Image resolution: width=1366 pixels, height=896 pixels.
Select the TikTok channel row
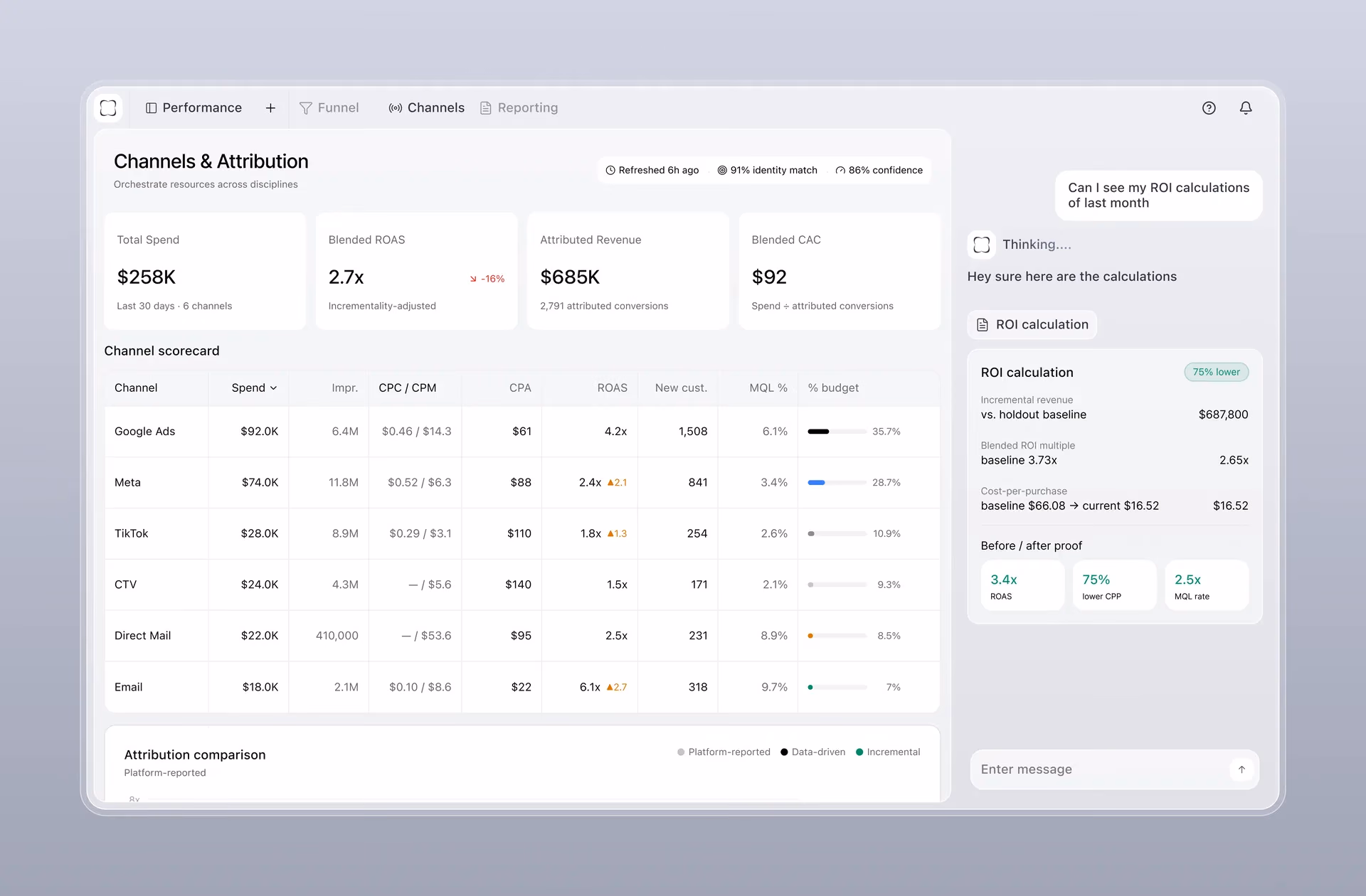pyautogui.click(x=522, y=534)
